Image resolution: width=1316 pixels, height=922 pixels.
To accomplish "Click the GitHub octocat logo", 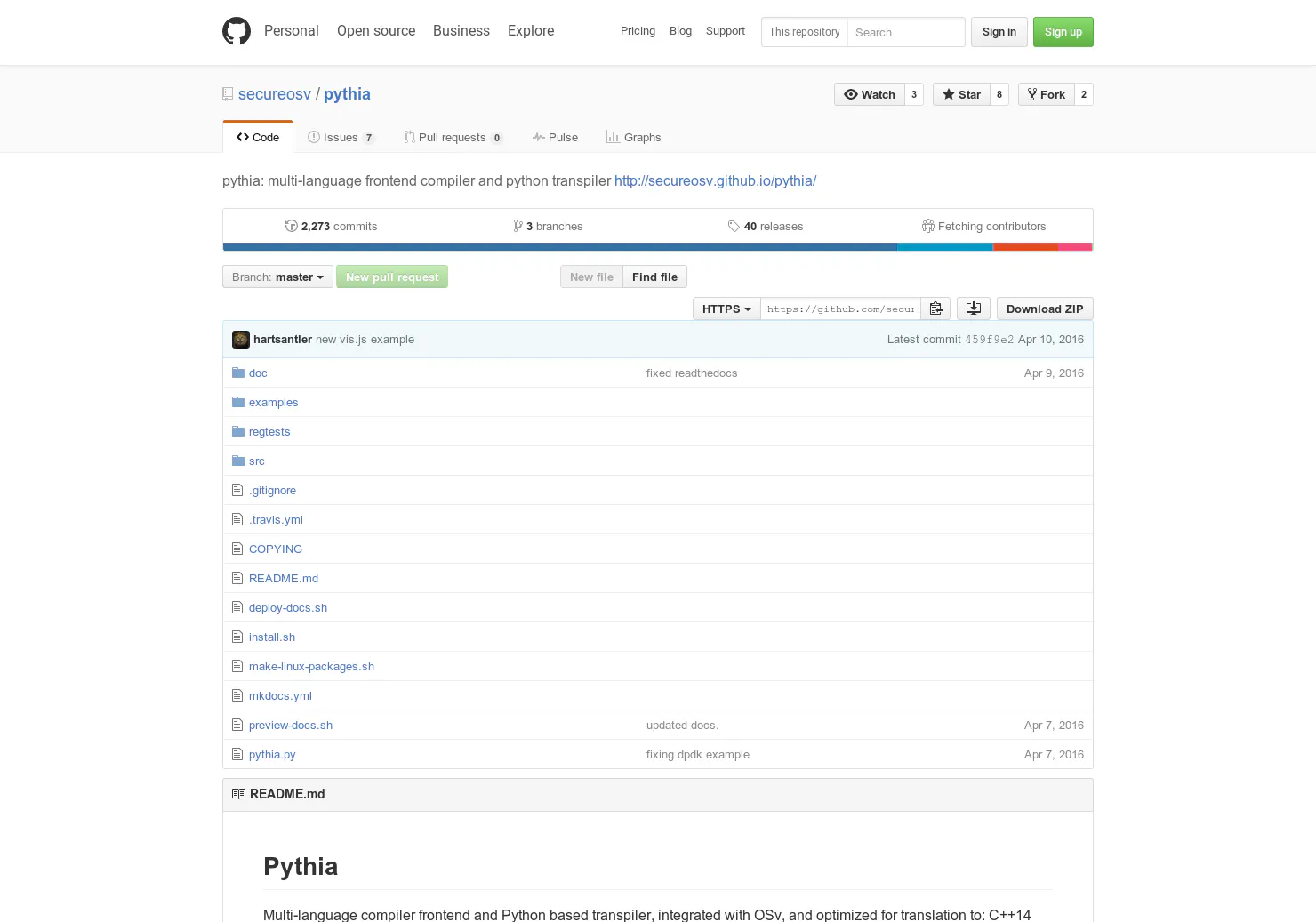I will [237, 31].
